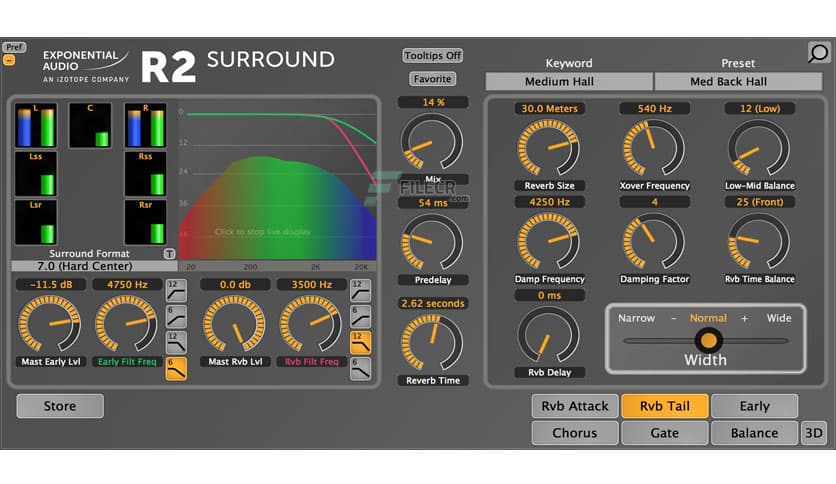Image resolution: width=836 pixels, height=484 pixels.
Task: Click the Xover Frequency knob
Action: click(x=654, y=148)
